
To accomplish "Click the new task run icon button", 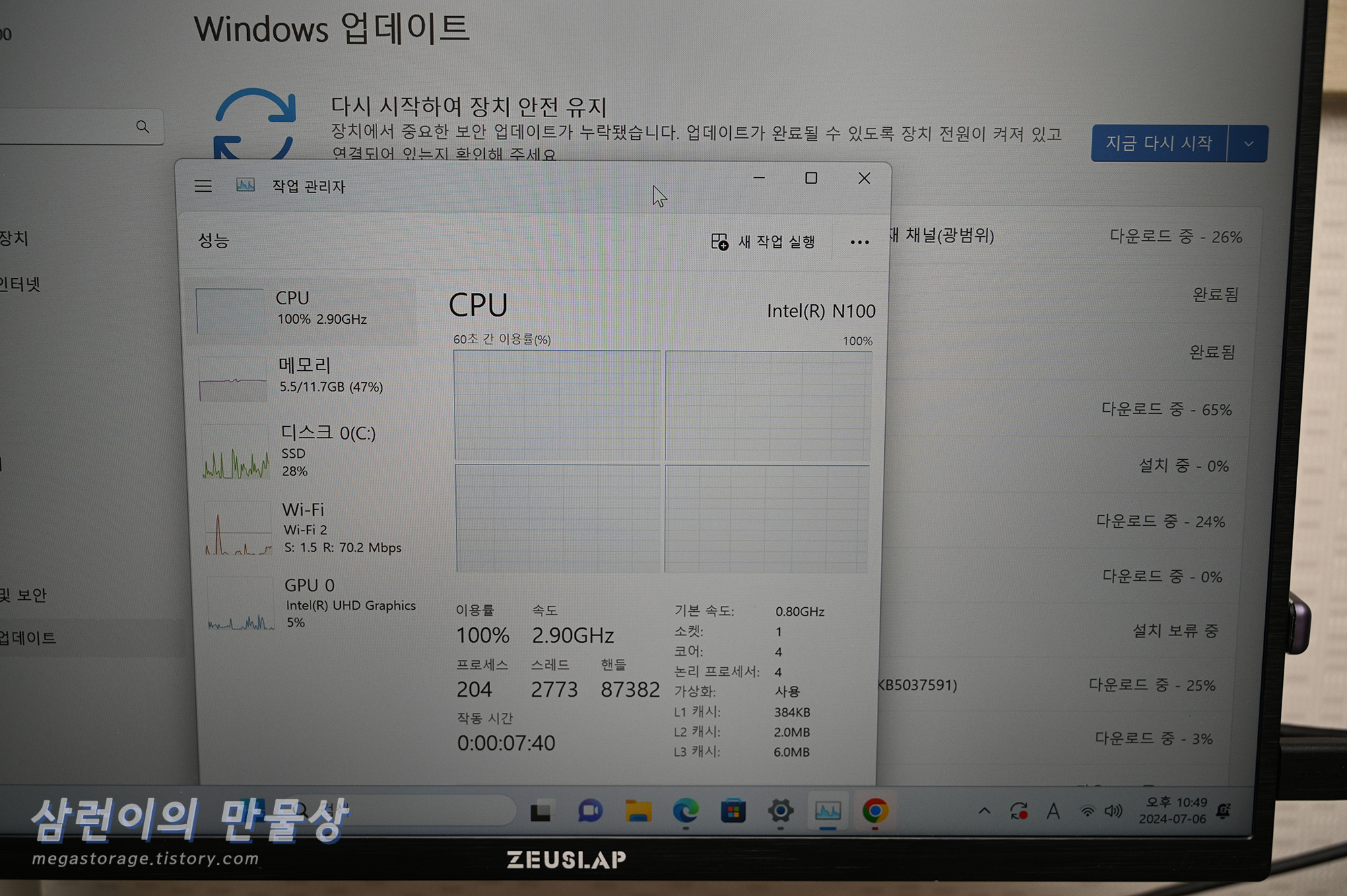I will click(x=719, y=242).
